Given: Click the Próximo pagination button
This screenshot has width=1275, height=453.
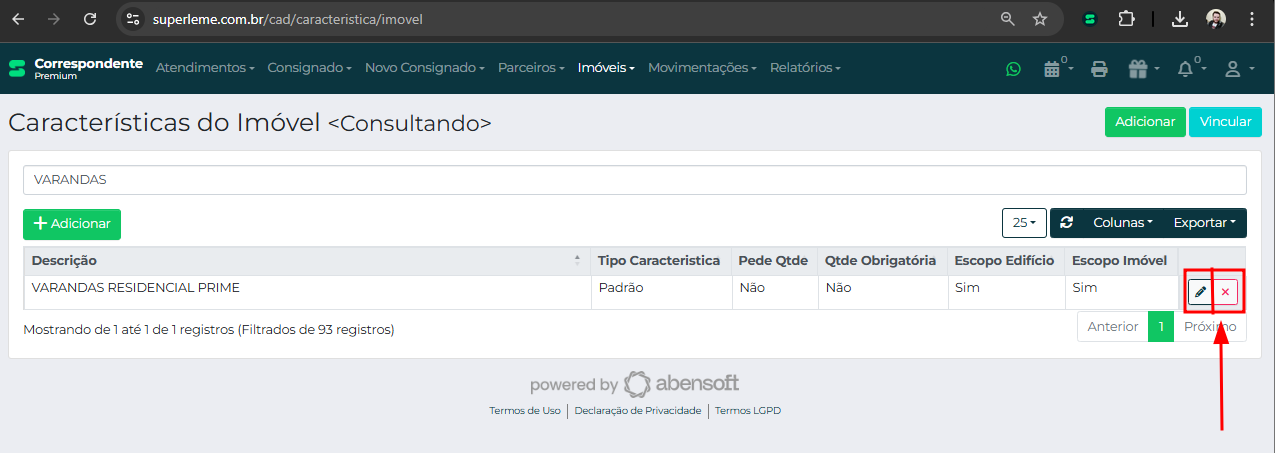Looking at the screenshot, I should [x=1210, y=327].
